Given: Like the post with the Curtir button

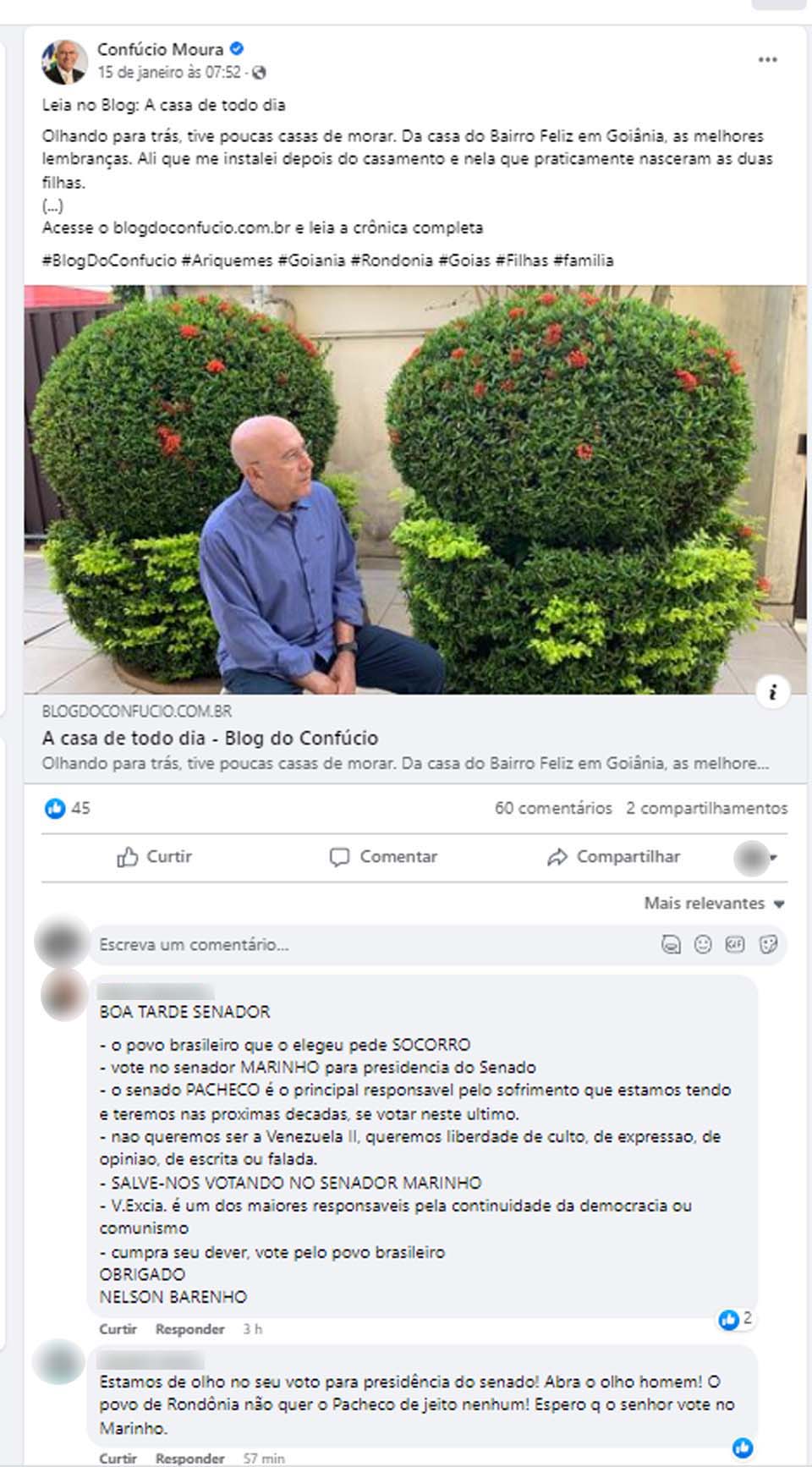Looking at the screenshot, I should coord(155,857).
